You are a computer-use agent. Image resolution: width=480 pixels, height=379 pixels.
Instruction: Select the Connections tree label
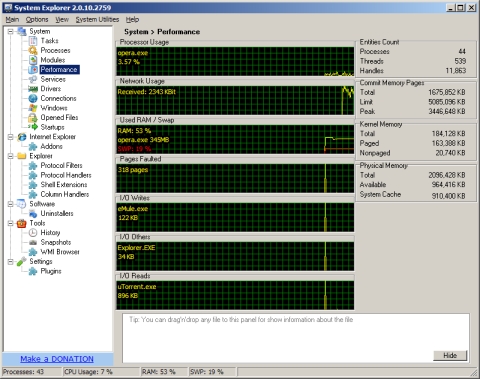click(58, 99)
